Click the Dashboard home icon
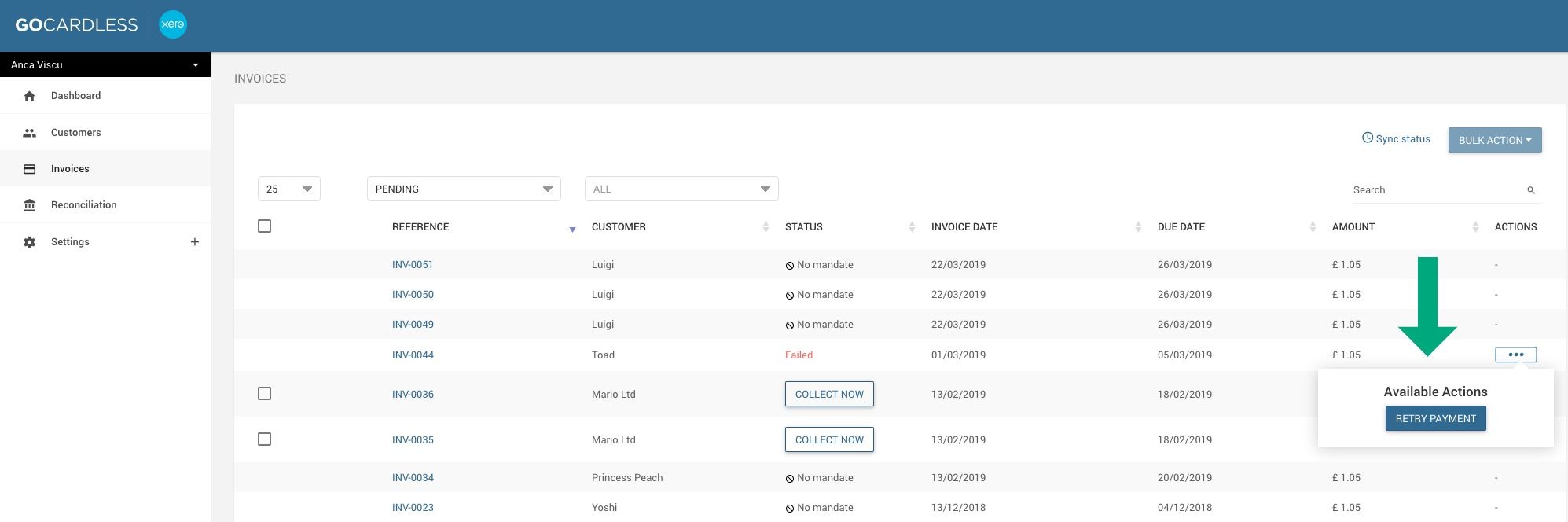1568x522 pixels. pyautogui.click(x=30, y=96)
